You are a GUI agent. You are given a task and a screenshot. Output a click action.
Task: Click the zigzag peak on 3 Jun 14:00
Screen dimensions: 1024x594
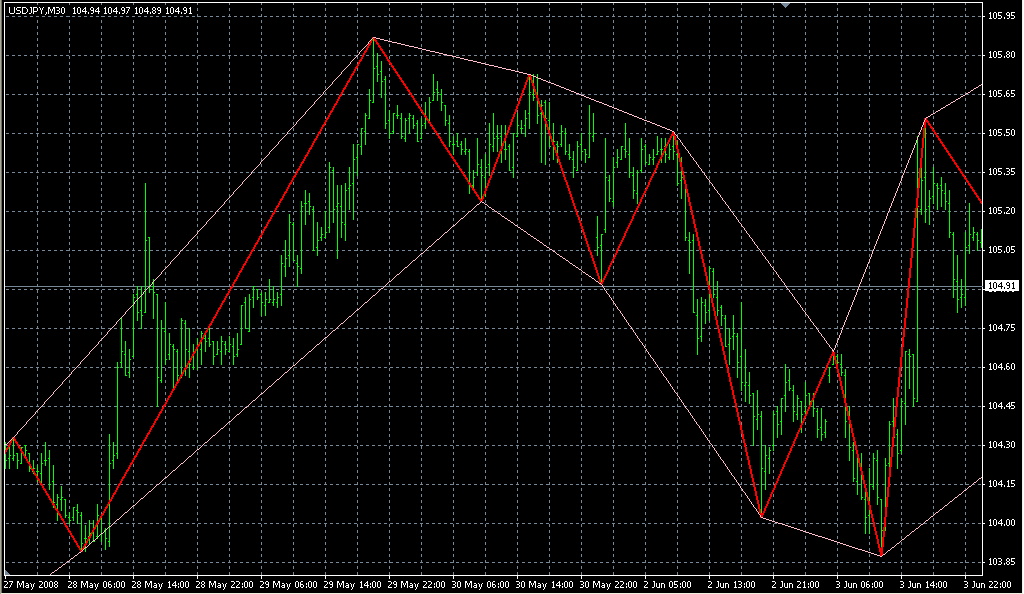[926, 118]
